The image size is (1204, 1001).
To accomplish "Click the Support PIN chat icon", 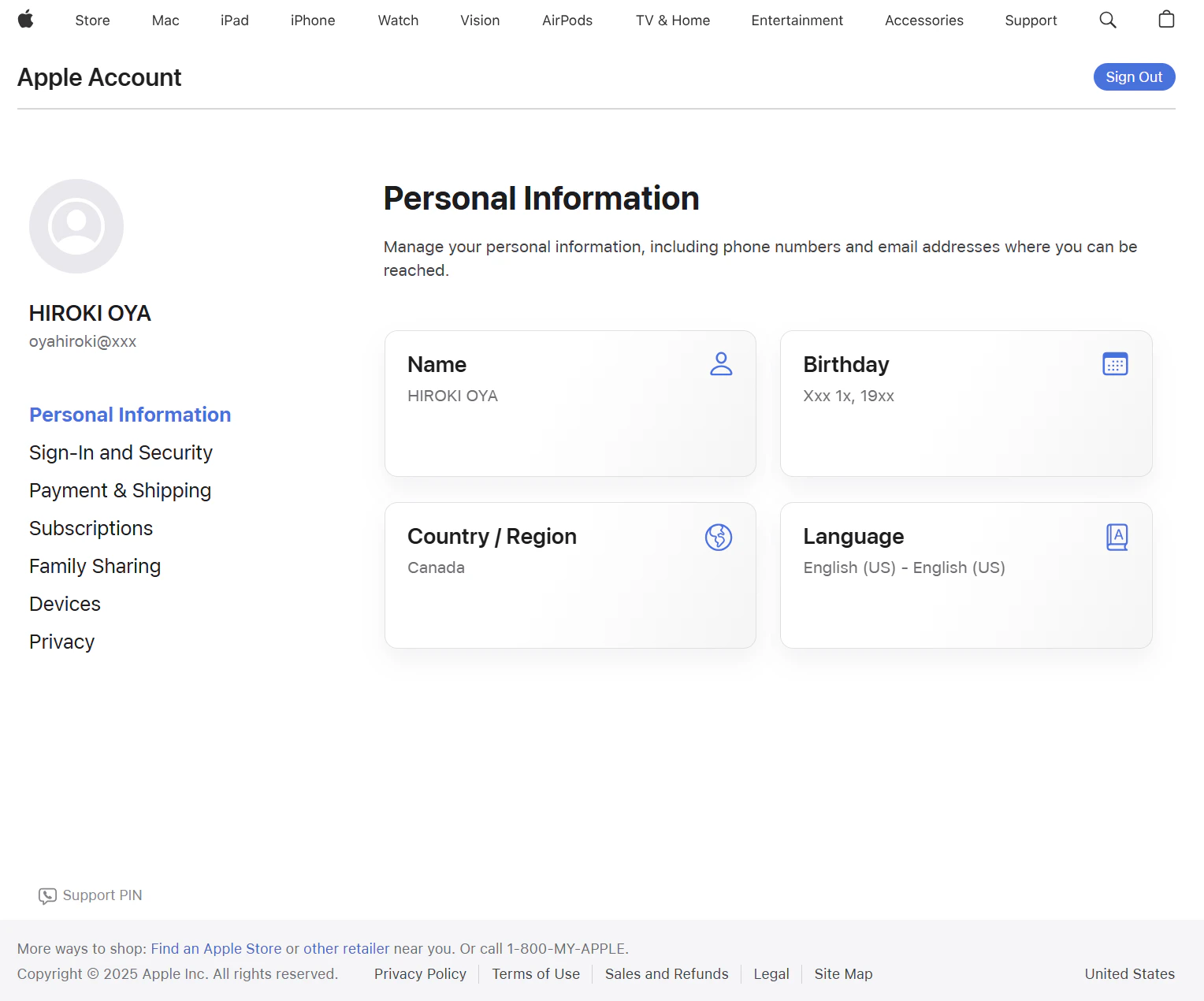I will (47, 896).
